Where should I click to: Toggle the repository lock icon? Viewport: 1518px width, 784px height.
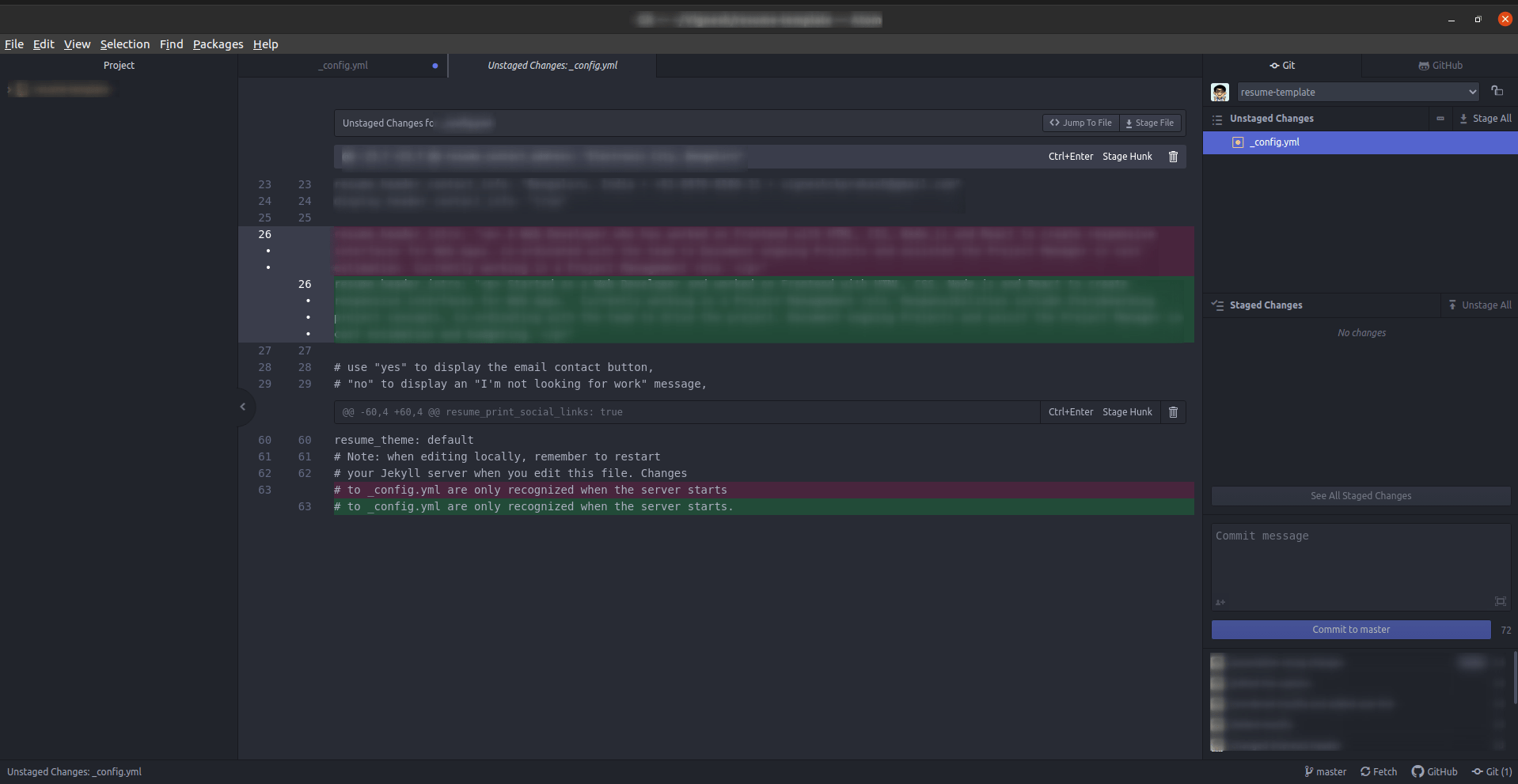point(1497,91)
